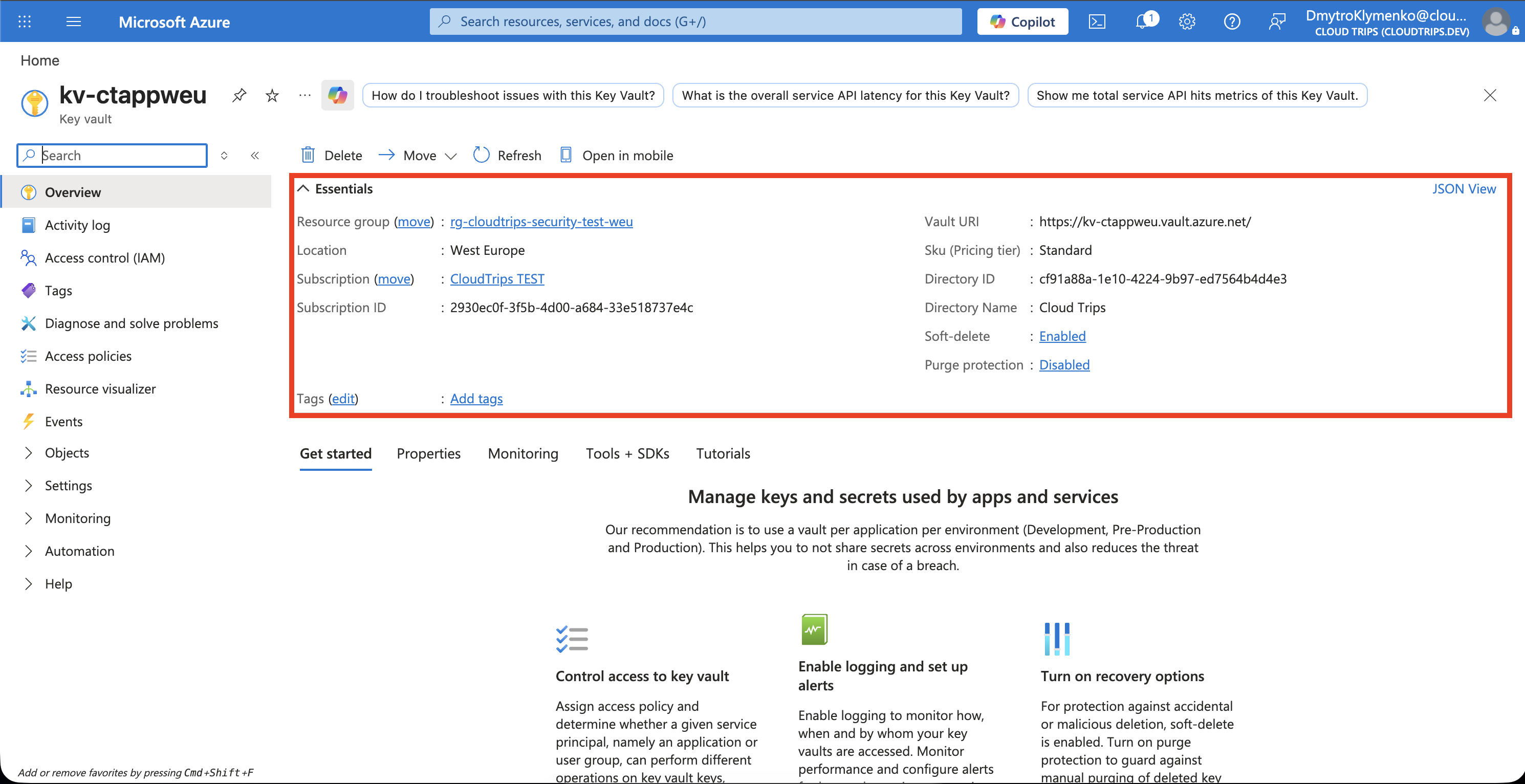This screenshot has width=1525, height=784.
Task: Collapse the Essentials section
Action: click(x=303, y=189)
